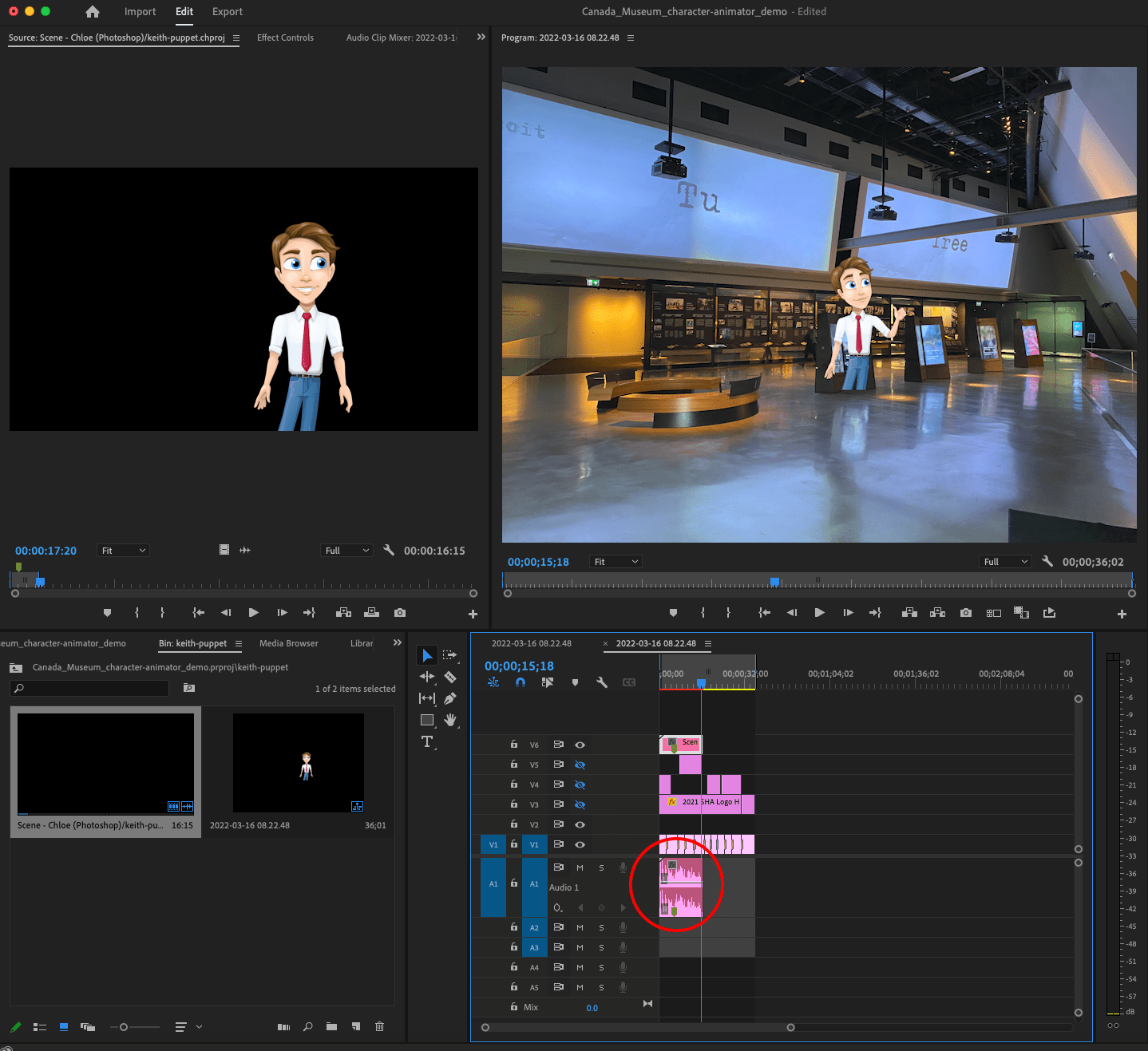
Task: Enable track output eye for V5
Action: (580, 765)
